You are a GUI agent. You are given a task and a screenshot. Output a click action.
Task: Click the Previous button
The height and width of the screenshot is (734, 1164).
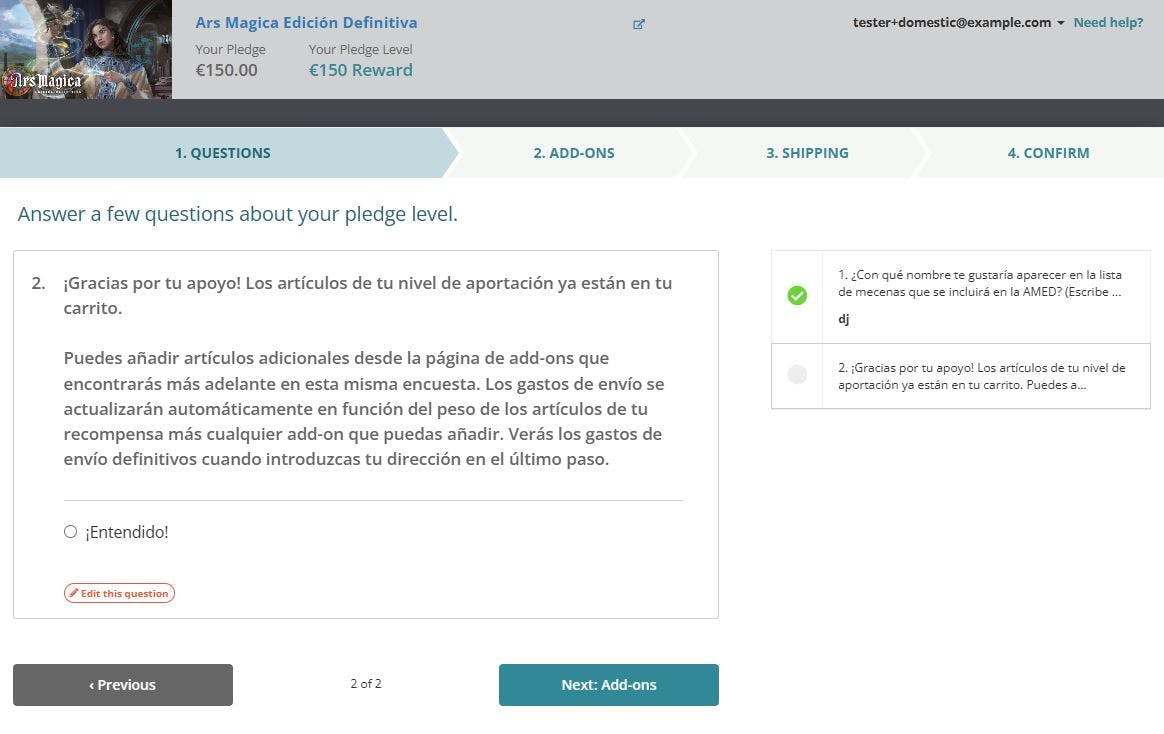click(x=123, y=685)
